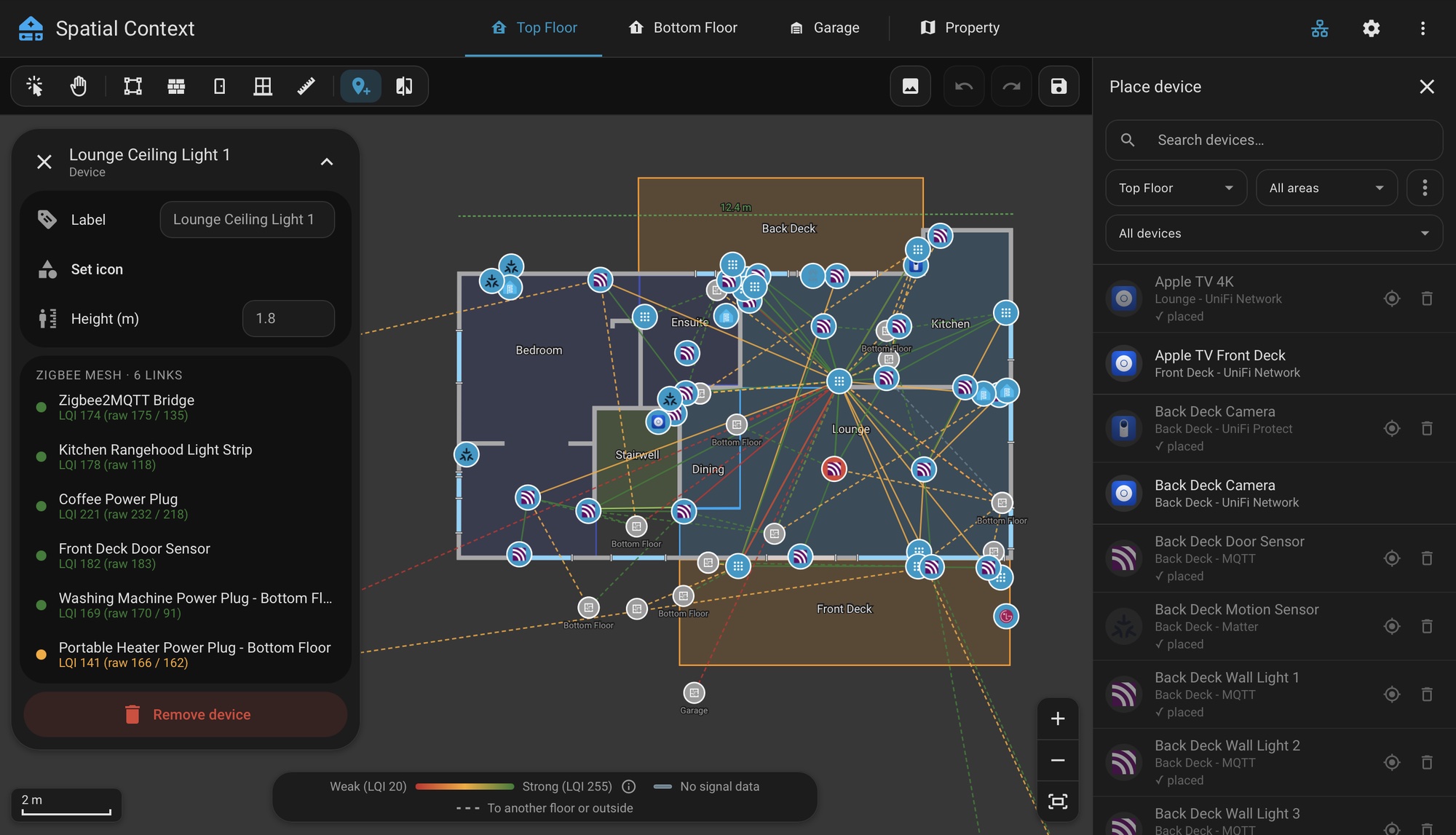Select the pointer click tool
Image resolution: width=1456 pixels, height=835 pixels.
coord(34,87)
